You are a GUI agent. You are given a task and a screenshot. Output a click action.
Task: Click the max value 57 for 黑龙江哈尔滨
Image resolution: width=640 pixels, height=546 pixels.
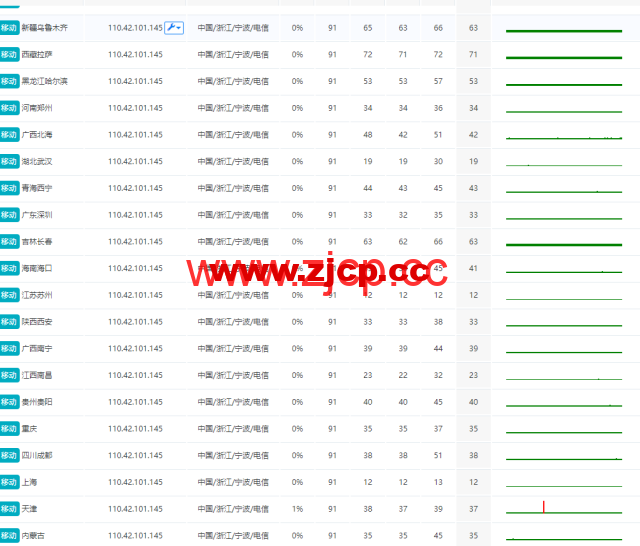[x=438, y=81]
